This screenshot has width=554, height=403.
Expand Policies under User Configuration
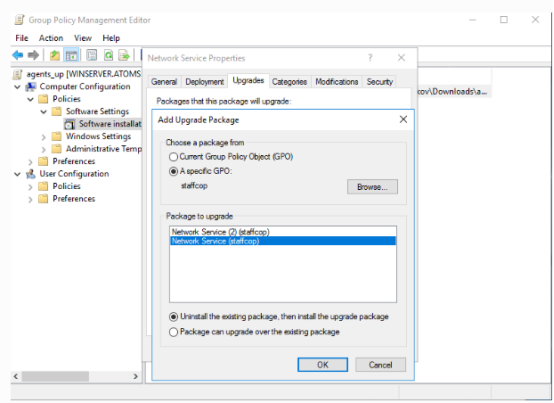pos(30,186)
